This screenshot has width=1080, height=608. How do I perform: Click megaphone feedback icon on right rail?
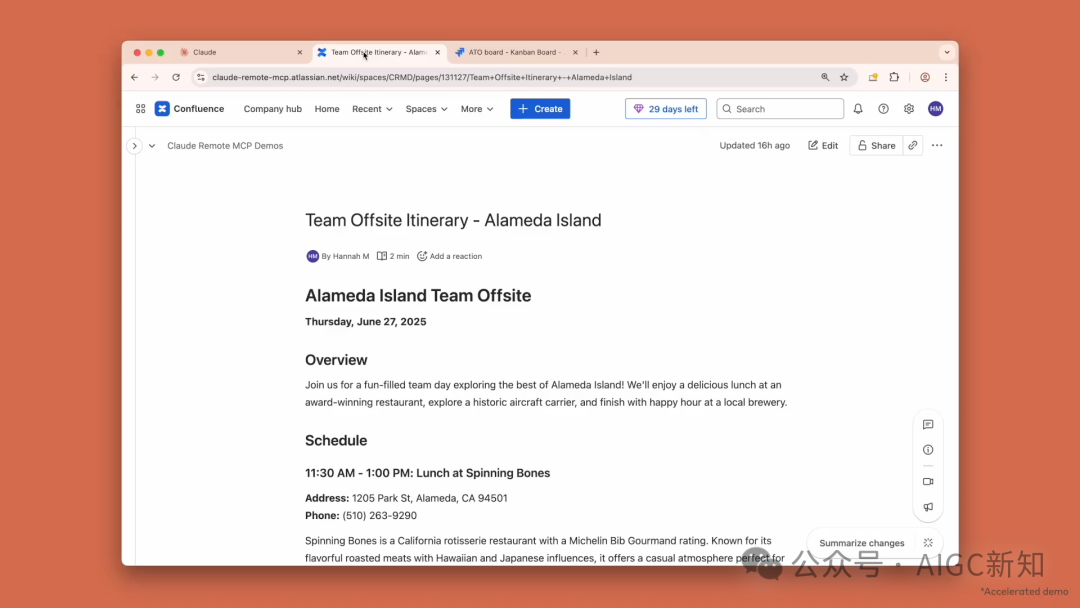point(928,507)
